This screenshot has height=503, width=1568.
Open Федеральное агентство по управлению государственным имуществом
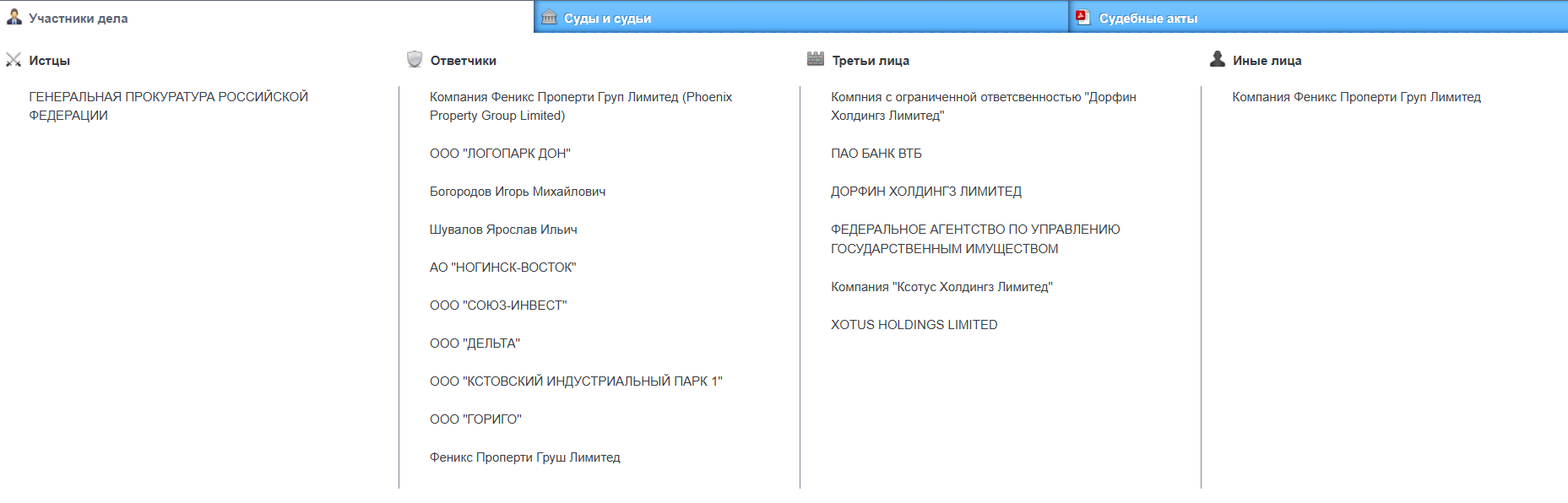pyautogui.click(x=975, y=239)
